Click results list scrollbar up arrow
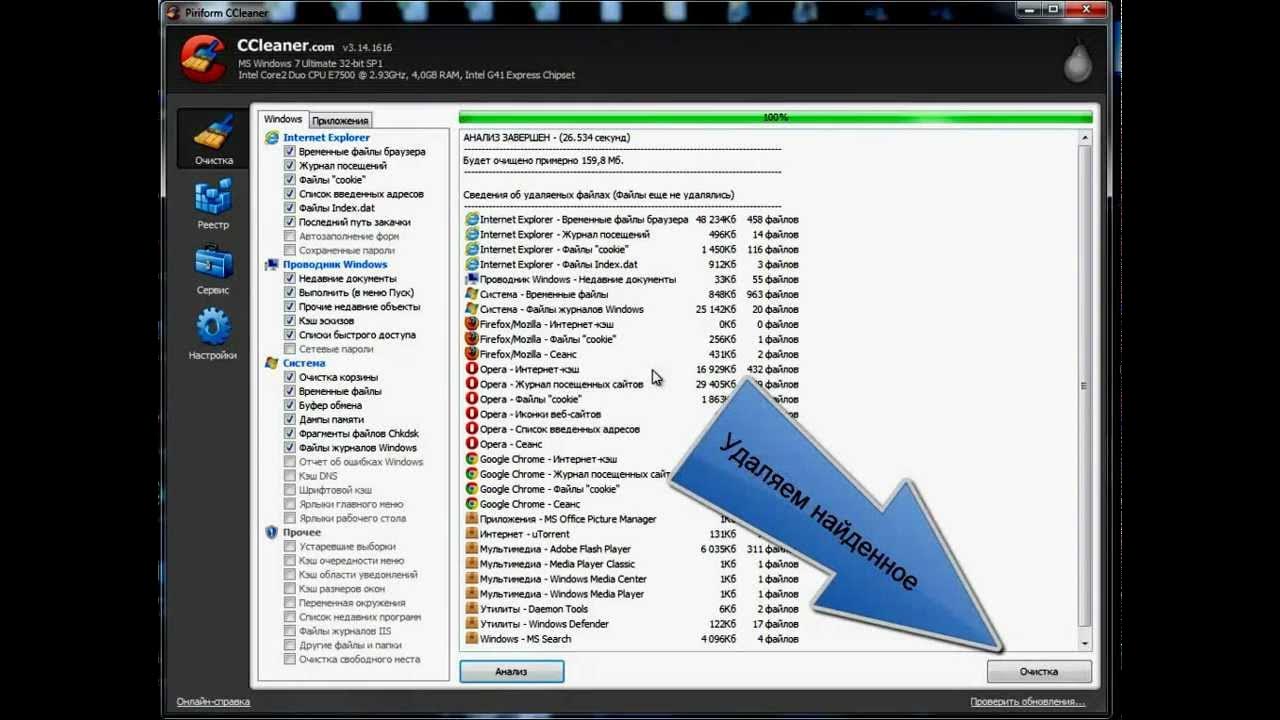The height and width of the screenshot is (720, 1280). click(x=1085, y=136)
